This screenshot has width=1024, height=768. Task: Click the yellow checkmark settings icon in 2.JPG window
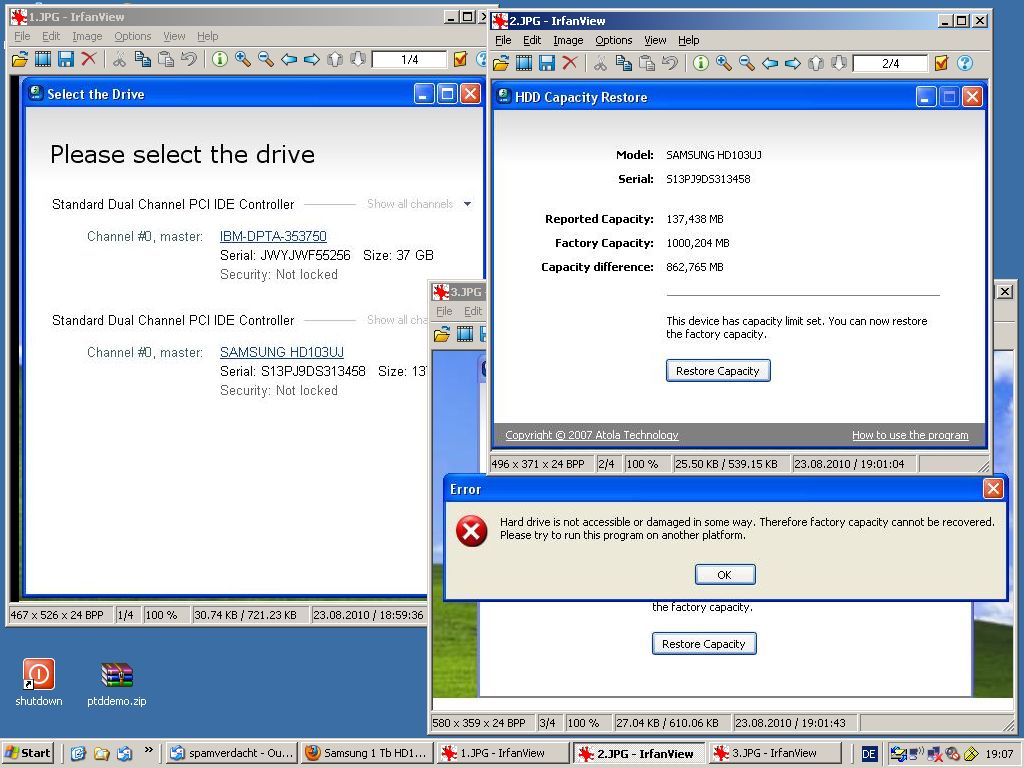click(941, 63)
